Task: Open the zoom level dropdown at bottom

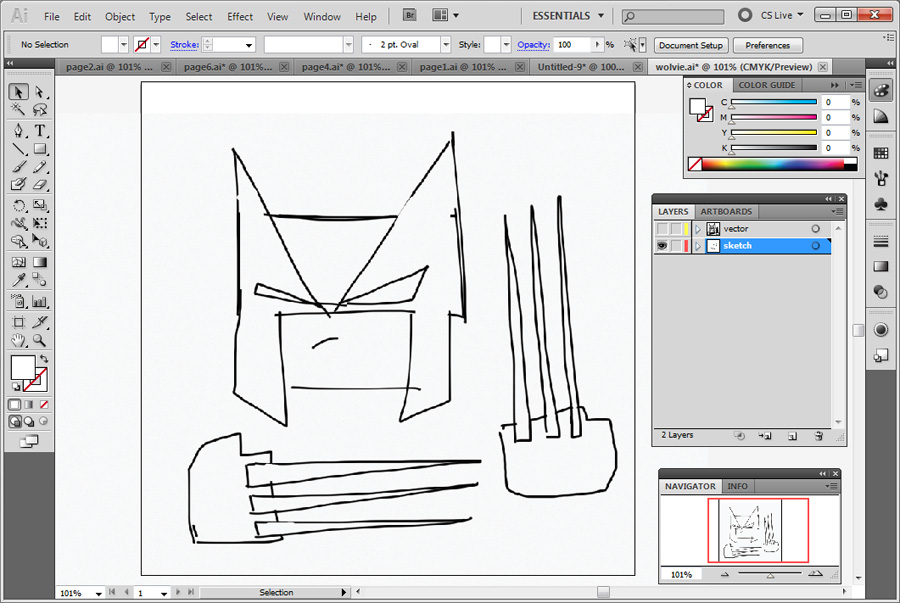Action: [99, 593]
